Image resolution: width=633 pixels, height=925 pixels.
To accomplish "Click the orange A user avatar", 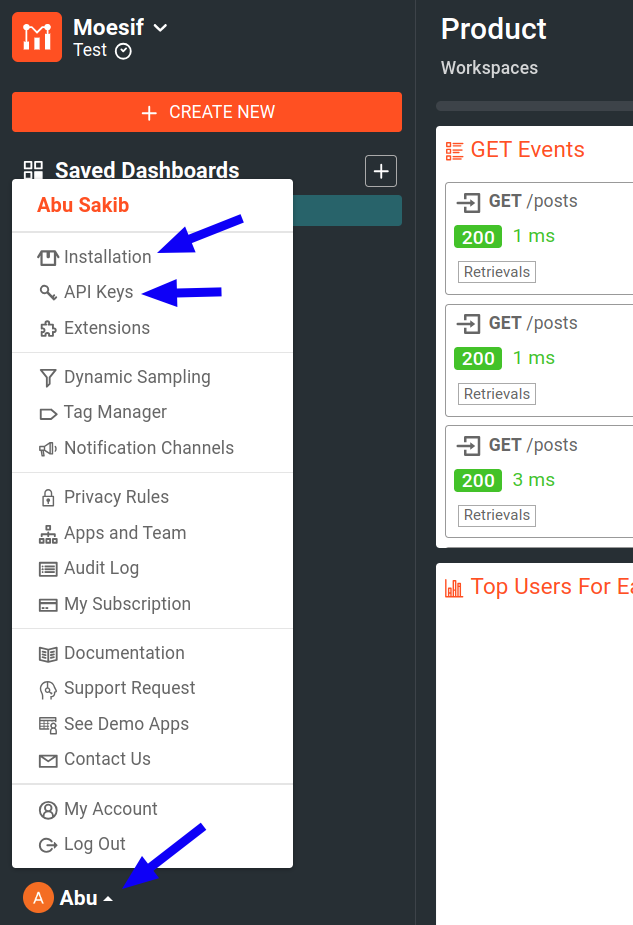I will pyautogui.click(x=38, y=898).
